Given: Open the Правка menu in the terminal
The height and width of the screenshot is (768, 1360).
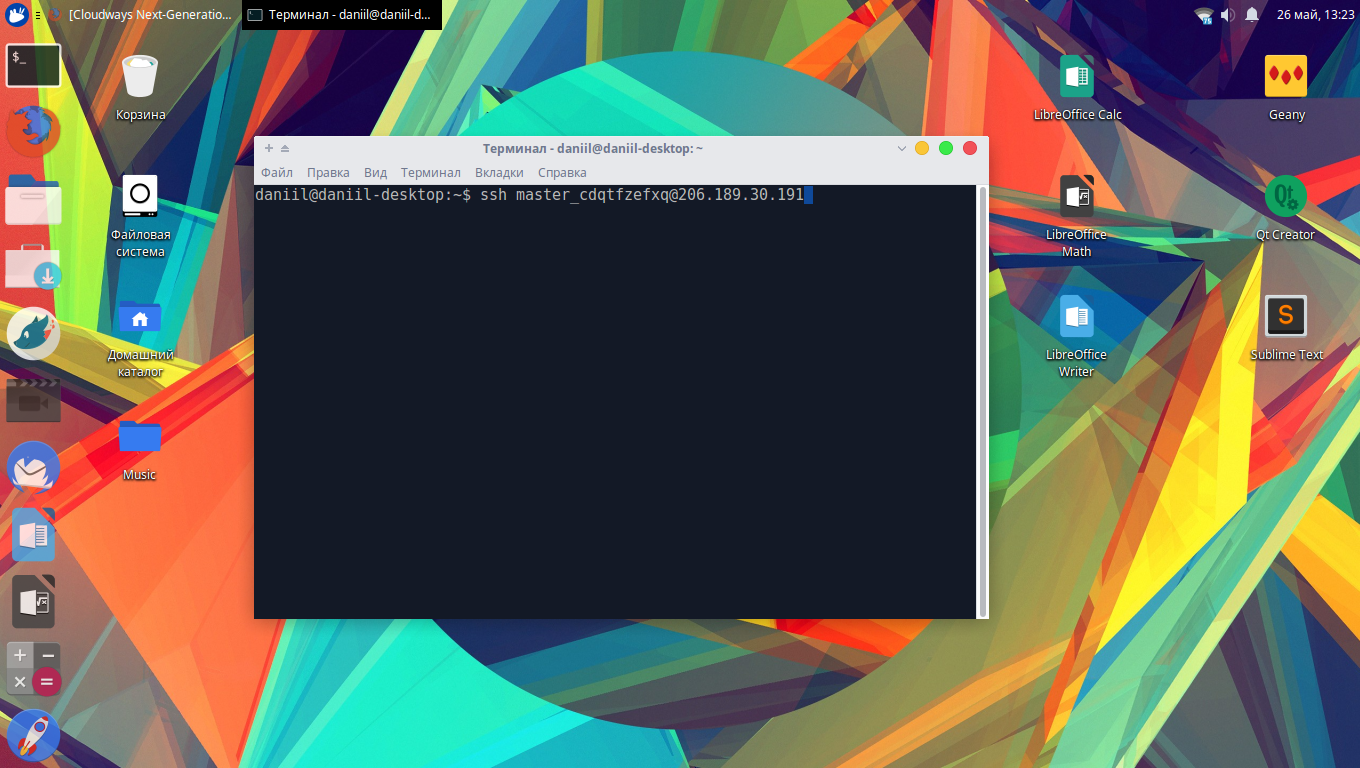Looking at the screenshot, I should [x=328, y=173].
